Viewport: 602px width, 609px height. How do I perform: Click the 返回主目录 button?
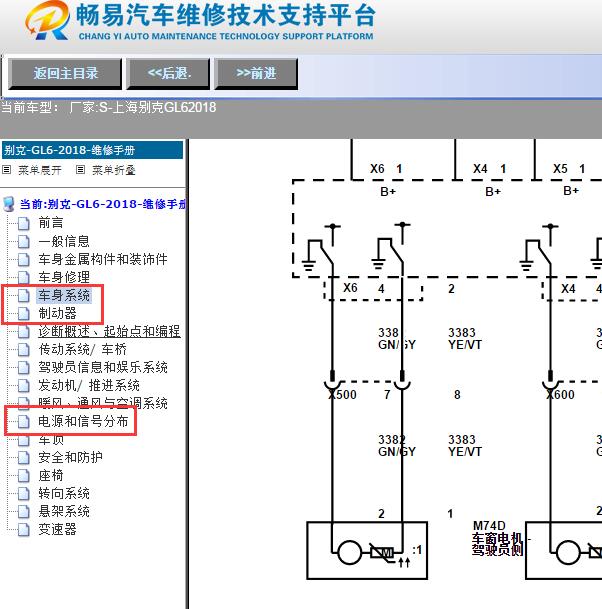point(65,74)
